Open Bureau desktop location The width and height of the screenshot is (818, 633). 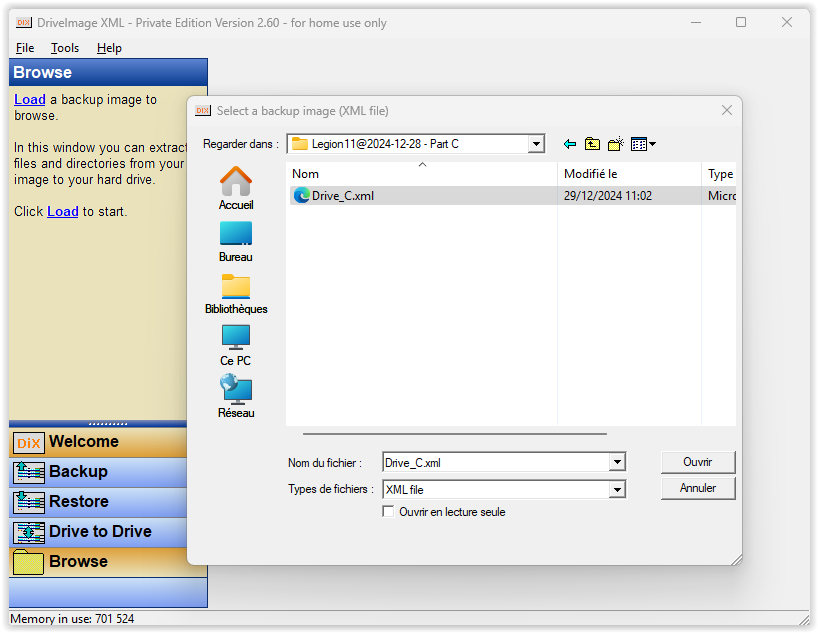236,241
